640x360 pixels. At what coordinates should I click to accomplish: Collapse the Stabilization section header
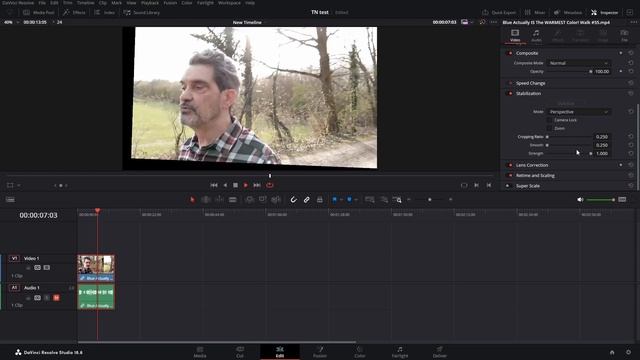[x=528, y=93]
